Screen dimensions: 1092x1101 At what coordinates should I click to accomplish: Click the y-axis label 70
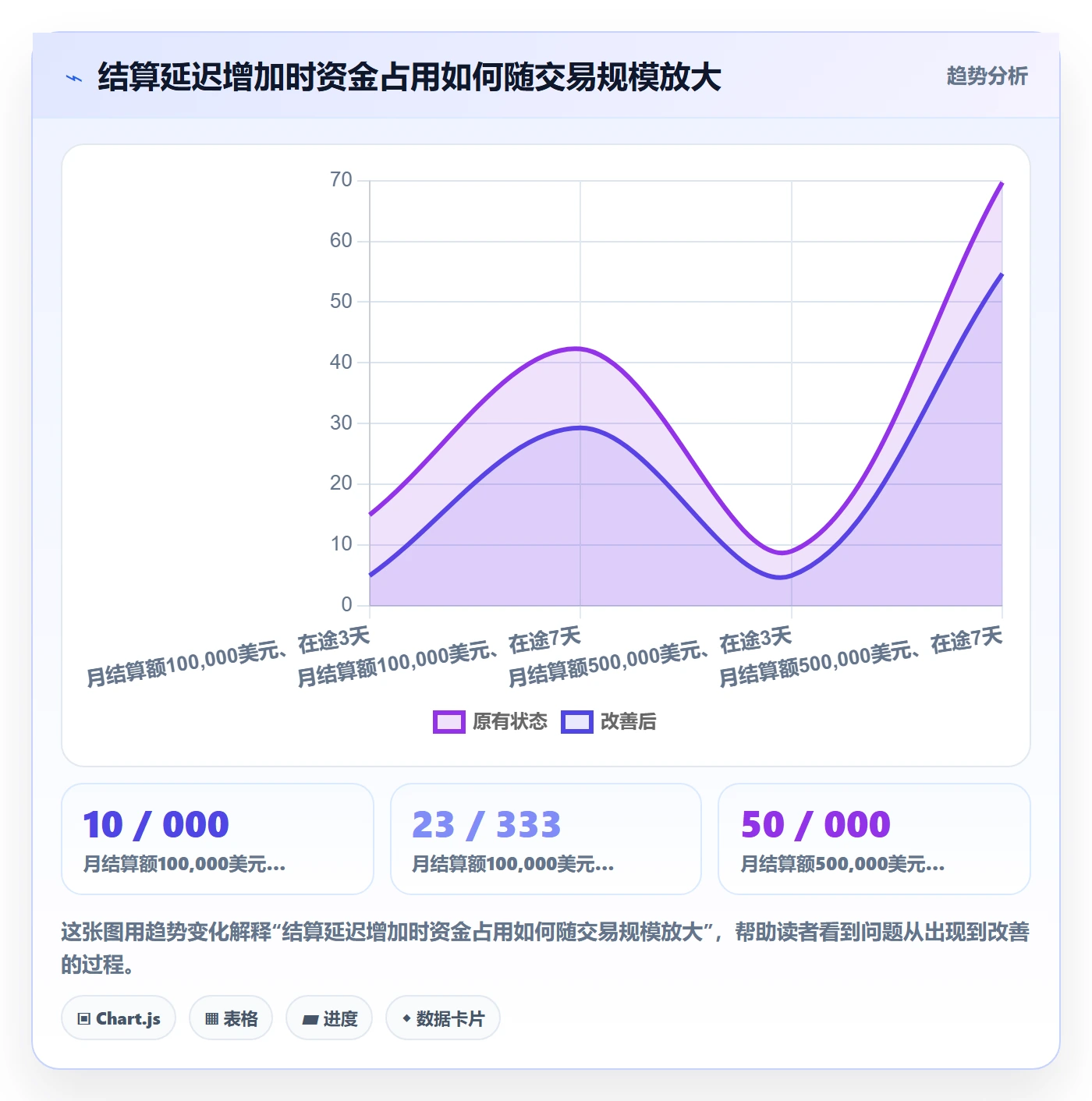tap(341, 180)
